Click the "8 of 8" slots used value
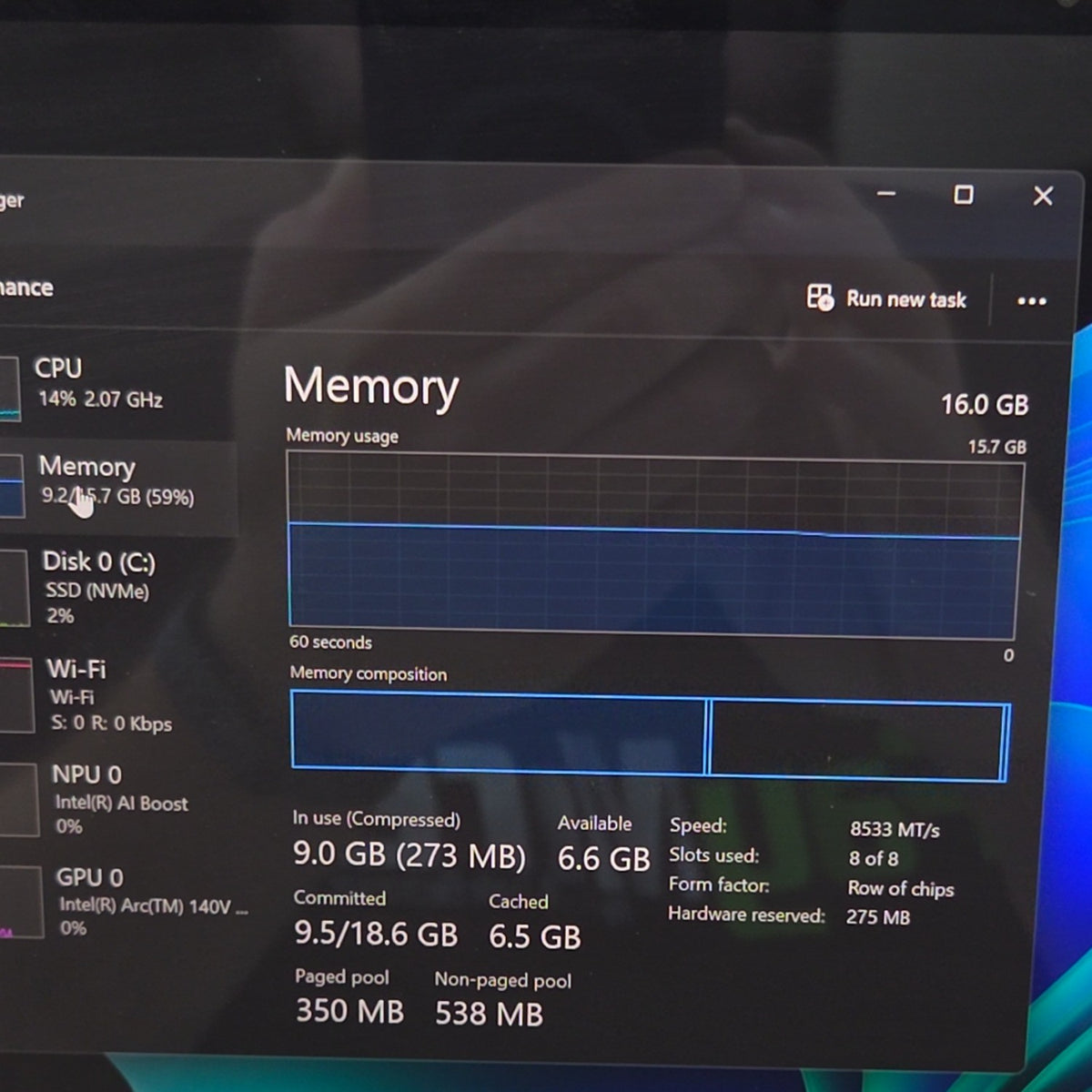 pyautogui.click(x=874, y=858)
